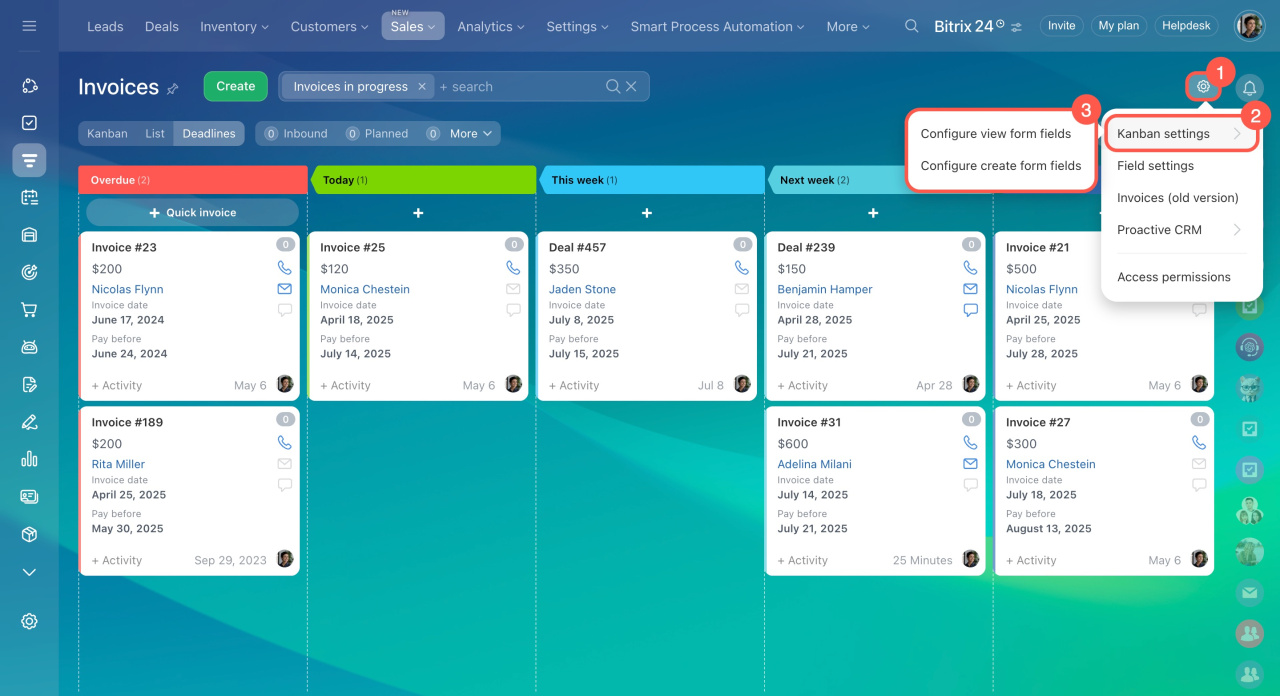Click the search magnifier in the top bar
Viewport: 1280px width, 696px height.
[x=911, y=26]
